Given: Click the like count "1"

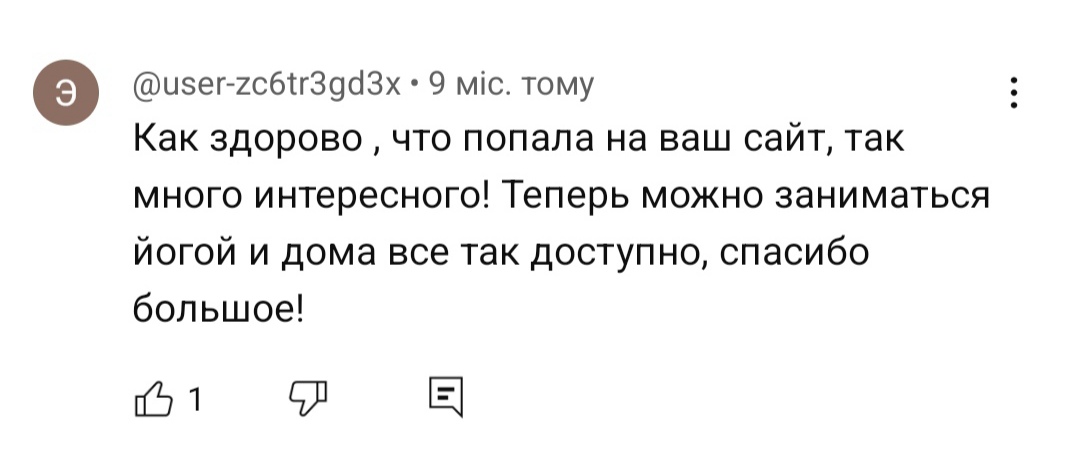Looking at the screenshot, I should (x=195, y=401).
